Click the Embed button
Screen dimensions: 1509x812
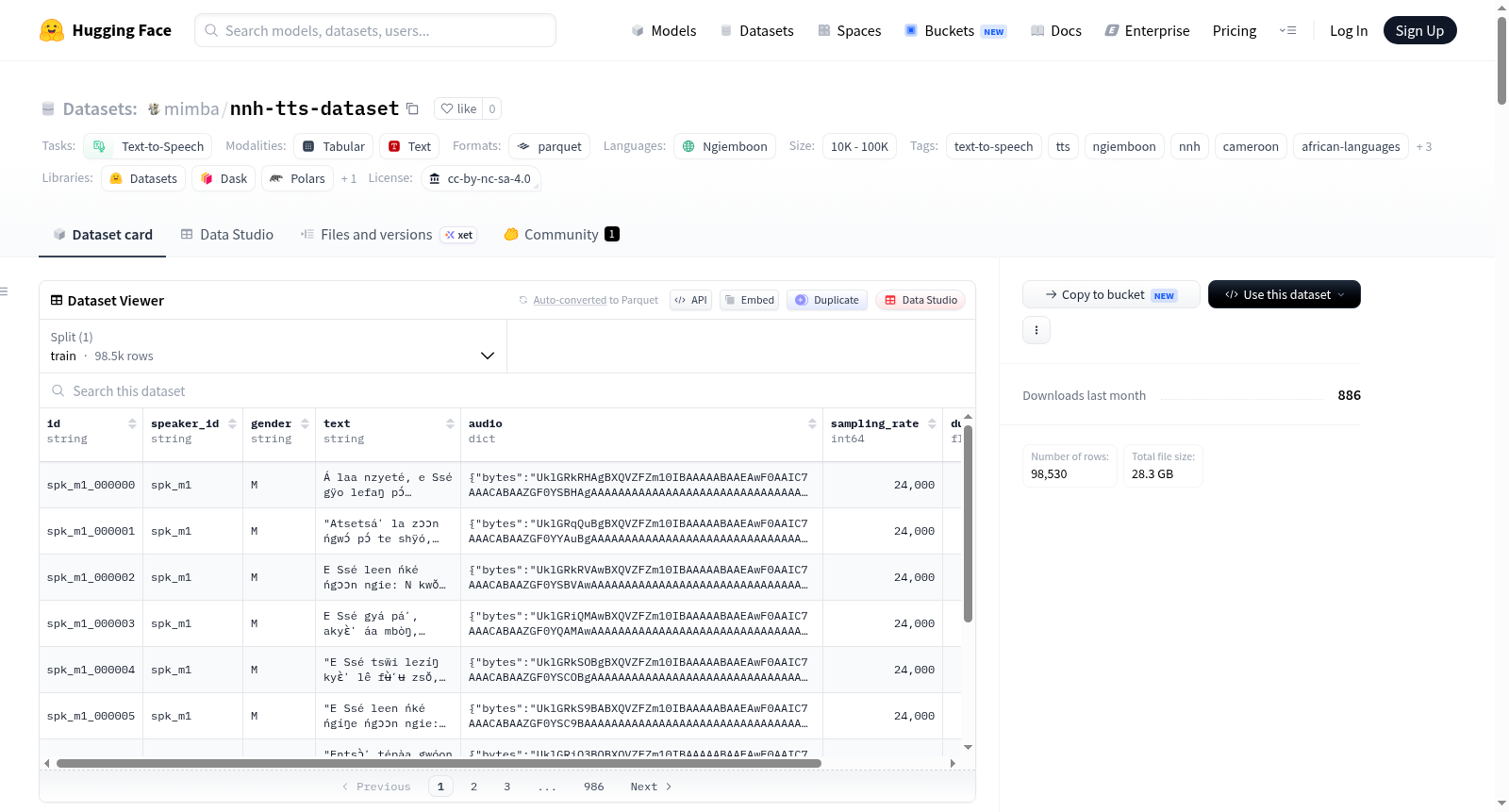pos(749,300)
